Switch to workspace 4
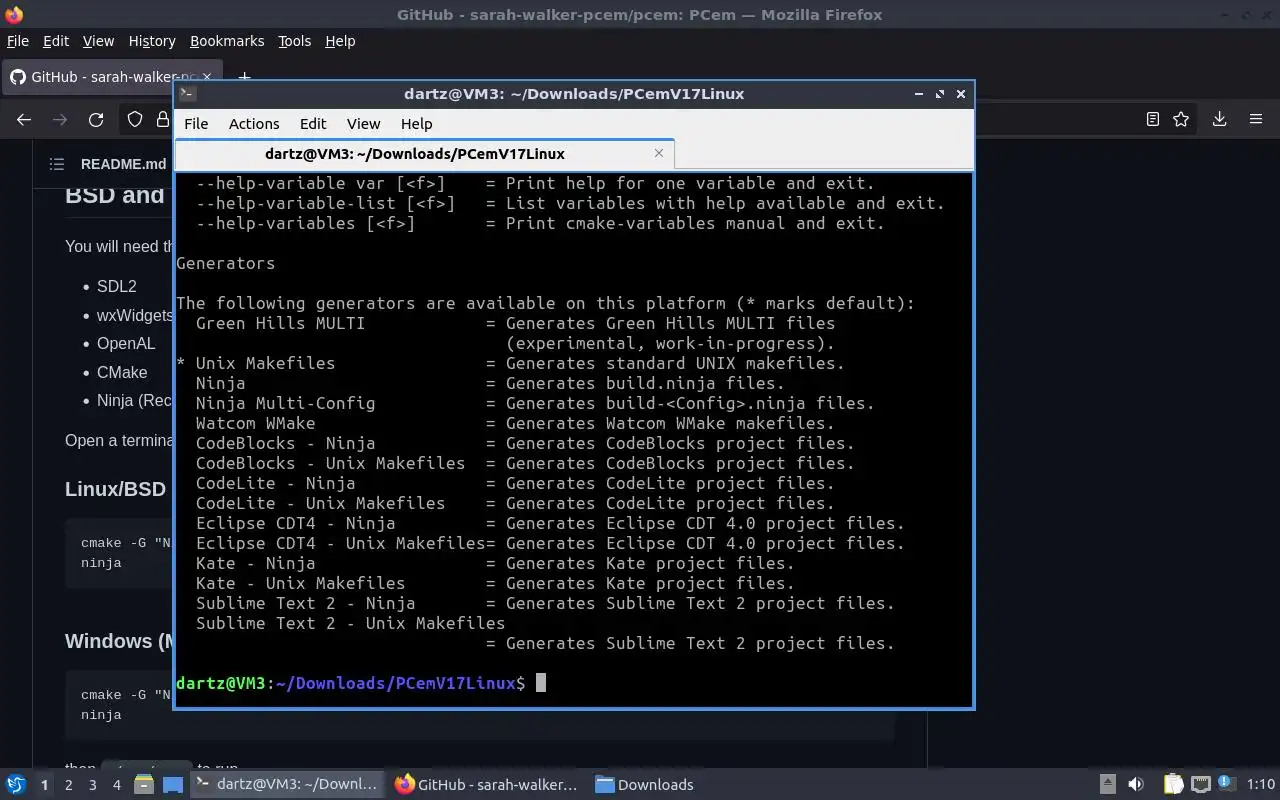This screenshot has height=800, width=1280. click(x=116, y=785)
